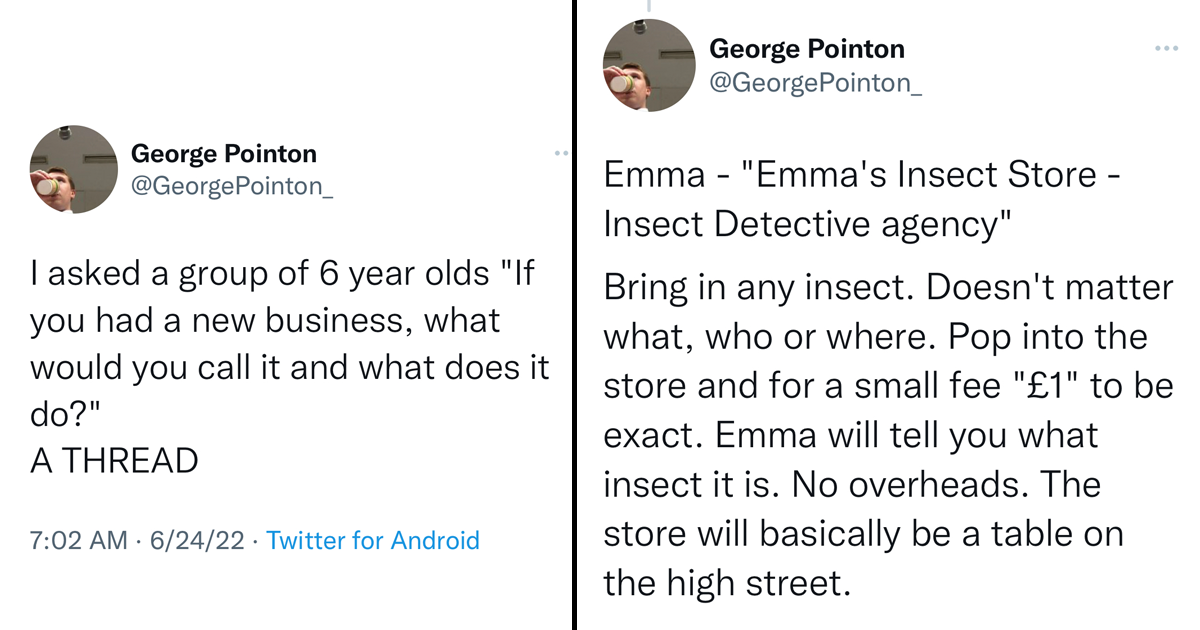This screenshot has width=1200, height=630.
Task: Open more options on Emma's Insect Store tweet
Action: tap(1165, 48)
